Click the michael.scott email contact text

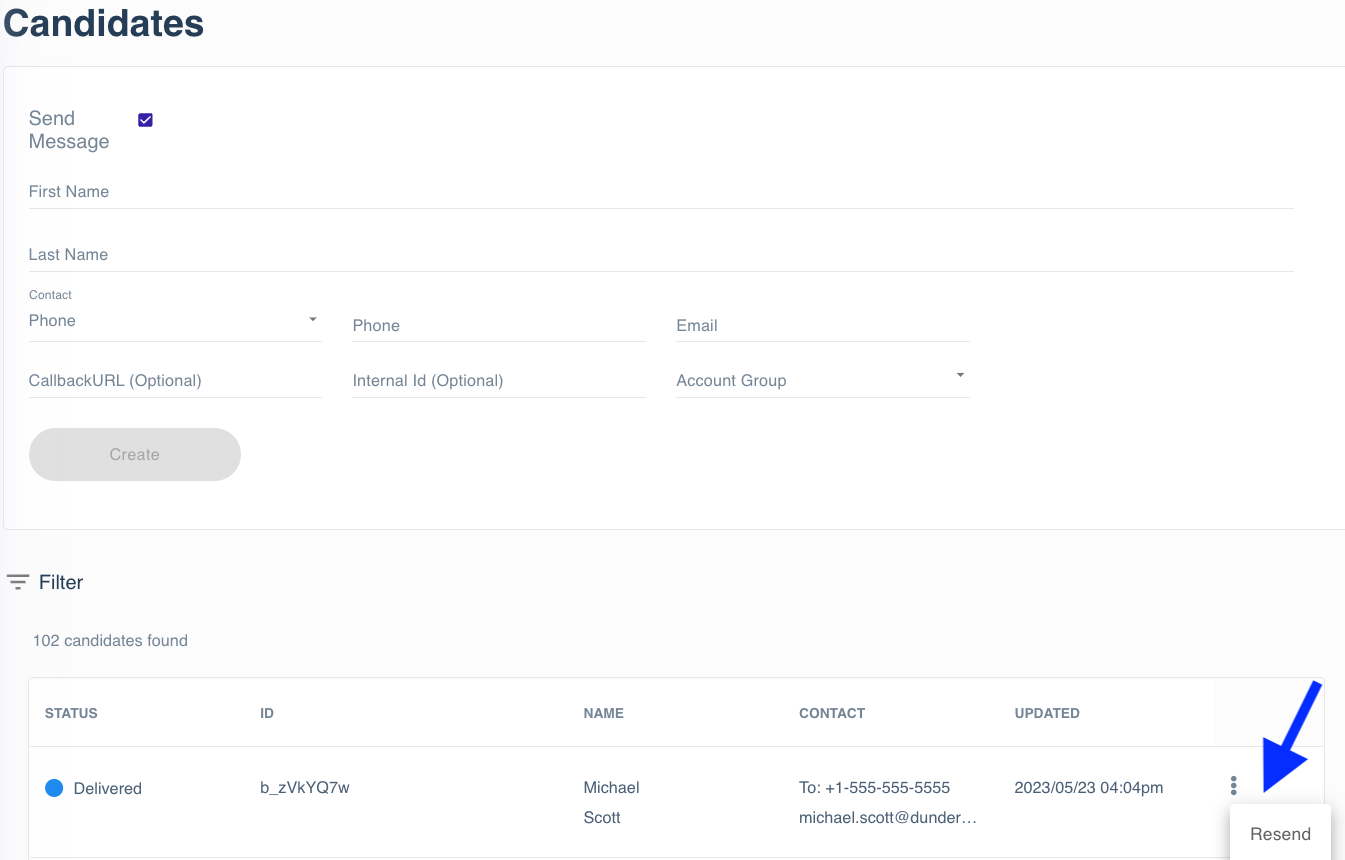pyautogui.click(x=887, y=818)
